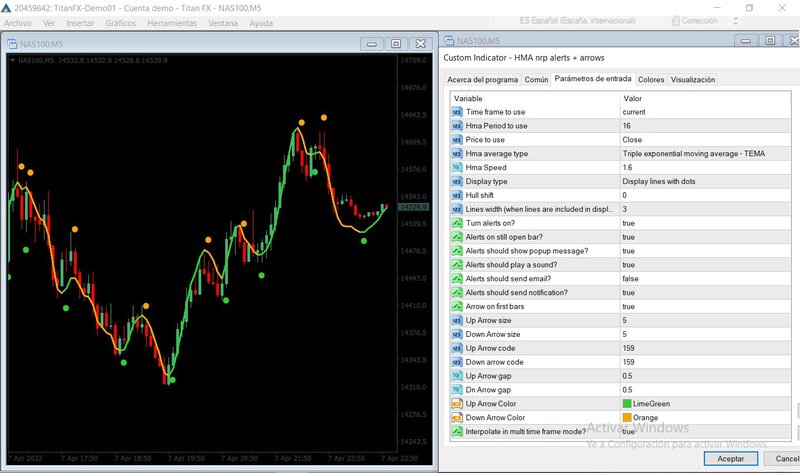Click the Dn Arrow gap icon
This screenshot has height=473, width=800.
(x=457, y=390)
